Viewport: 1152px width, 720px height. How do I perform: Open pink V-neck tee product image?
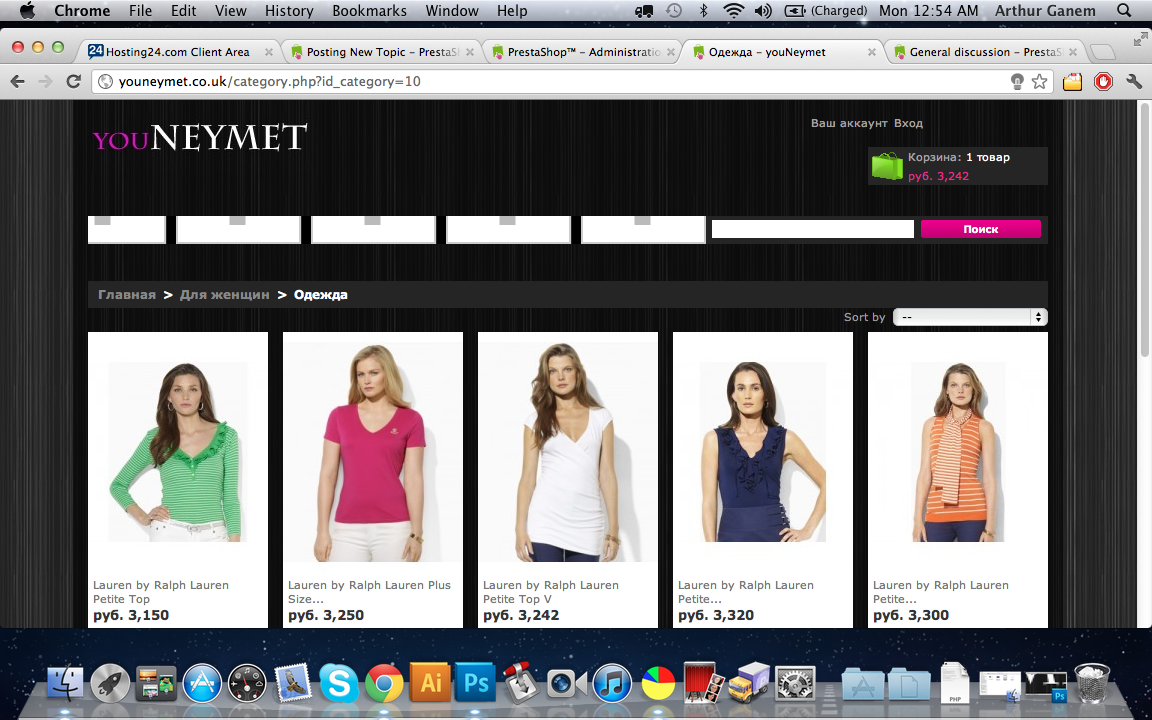click(372, 452)
